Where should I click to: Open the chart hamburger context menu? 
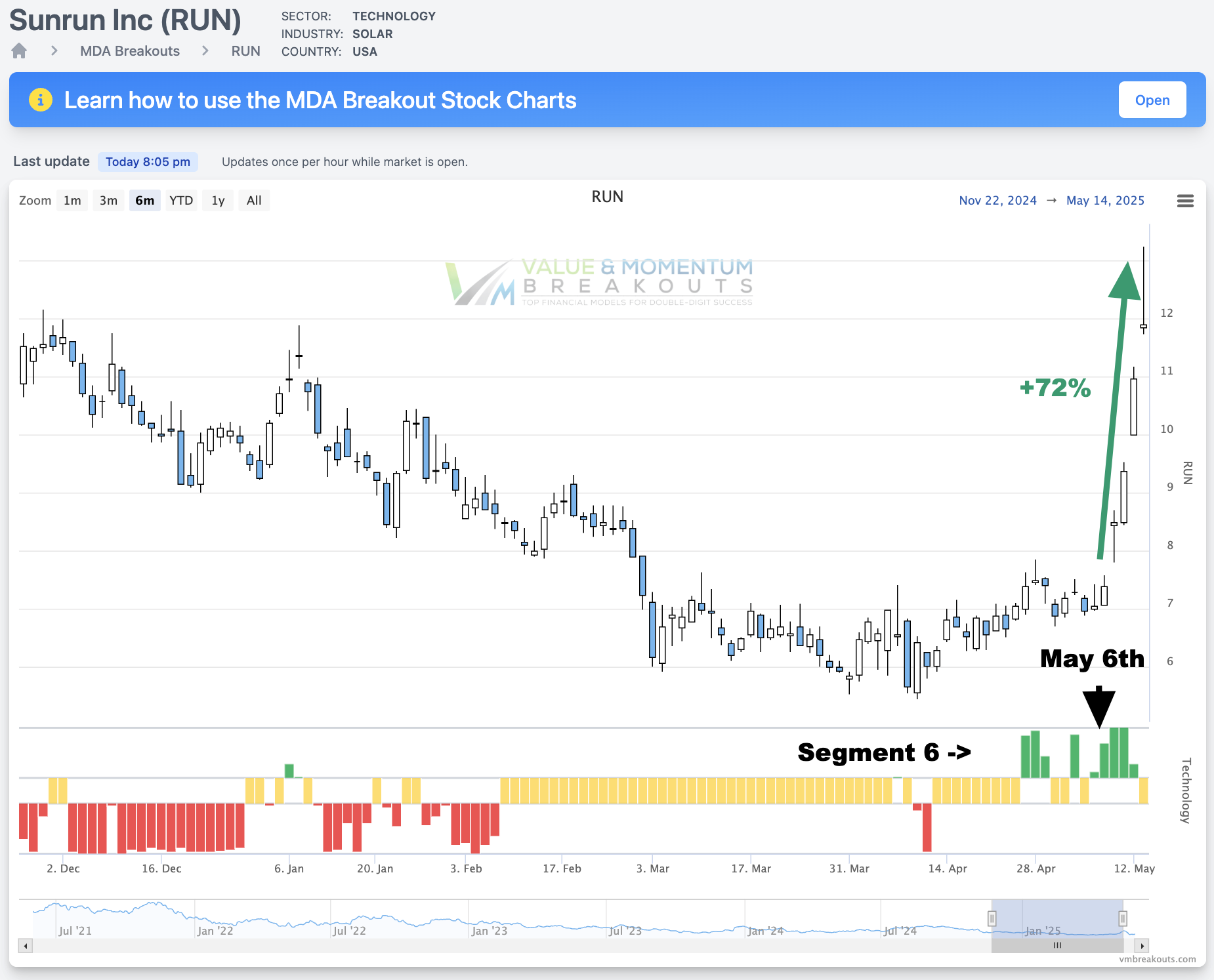(1185, 201)
